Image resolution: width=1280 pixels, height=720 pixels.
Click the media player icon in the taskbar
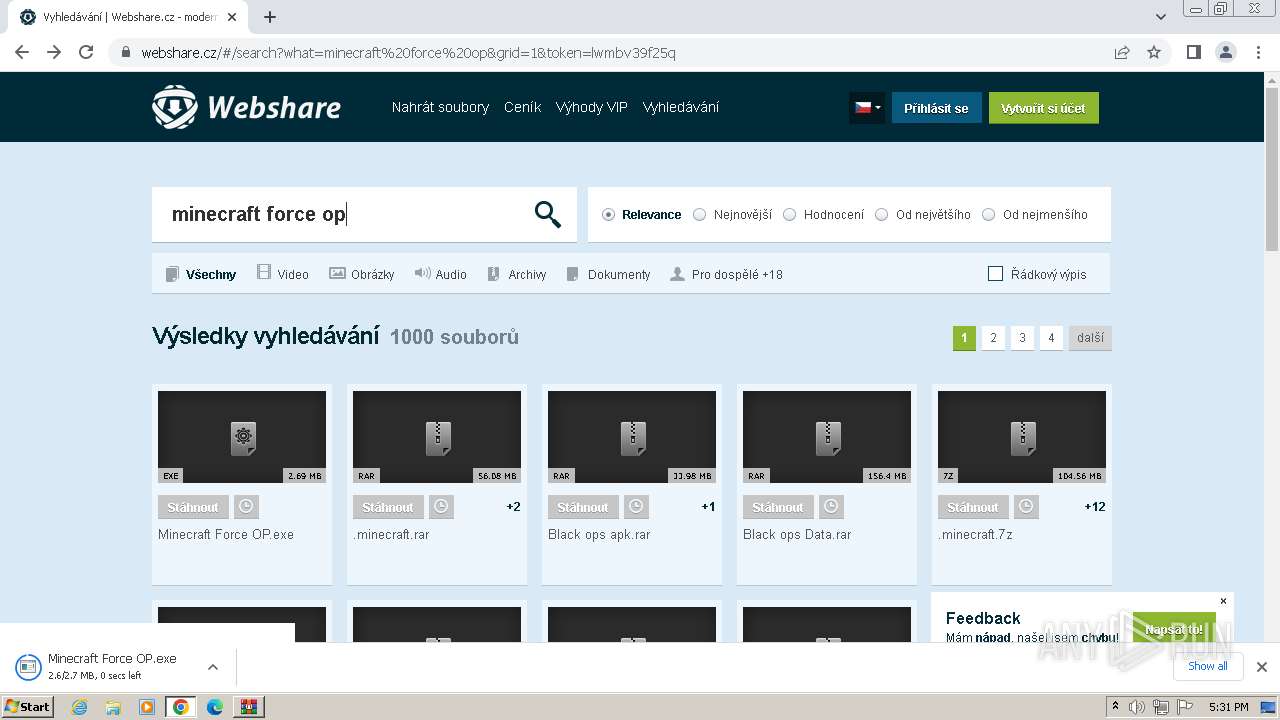[147, 707]
